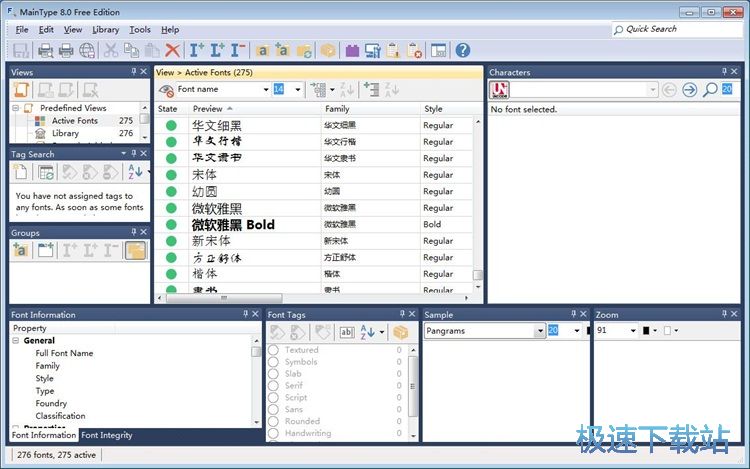Open the Font name preview dropdown
The height and width of the screenshot is (469, 750).
tap(266, 90)
